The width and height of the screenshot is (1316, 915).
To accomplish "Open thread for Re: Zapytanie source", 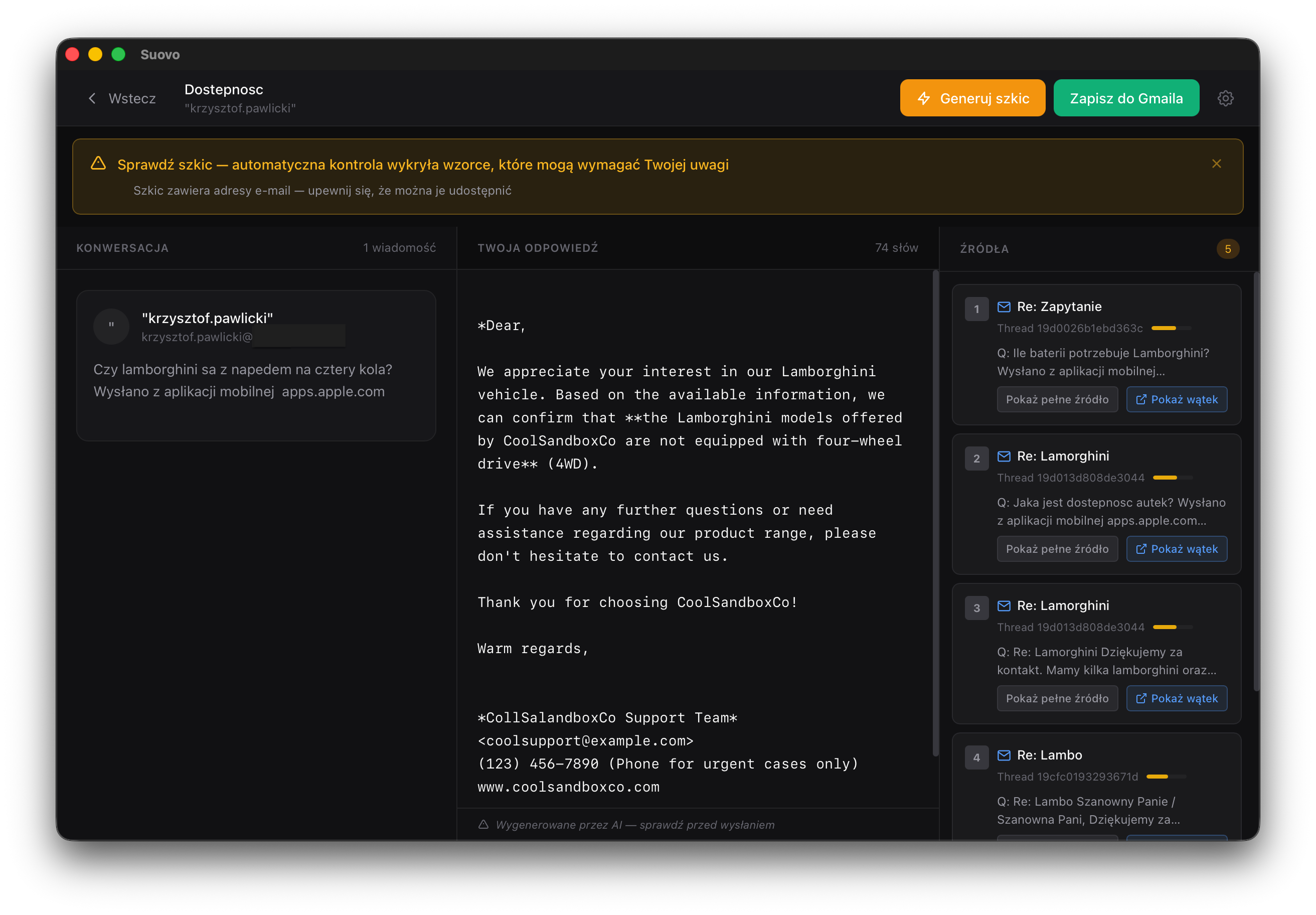I will point(1176,400).
